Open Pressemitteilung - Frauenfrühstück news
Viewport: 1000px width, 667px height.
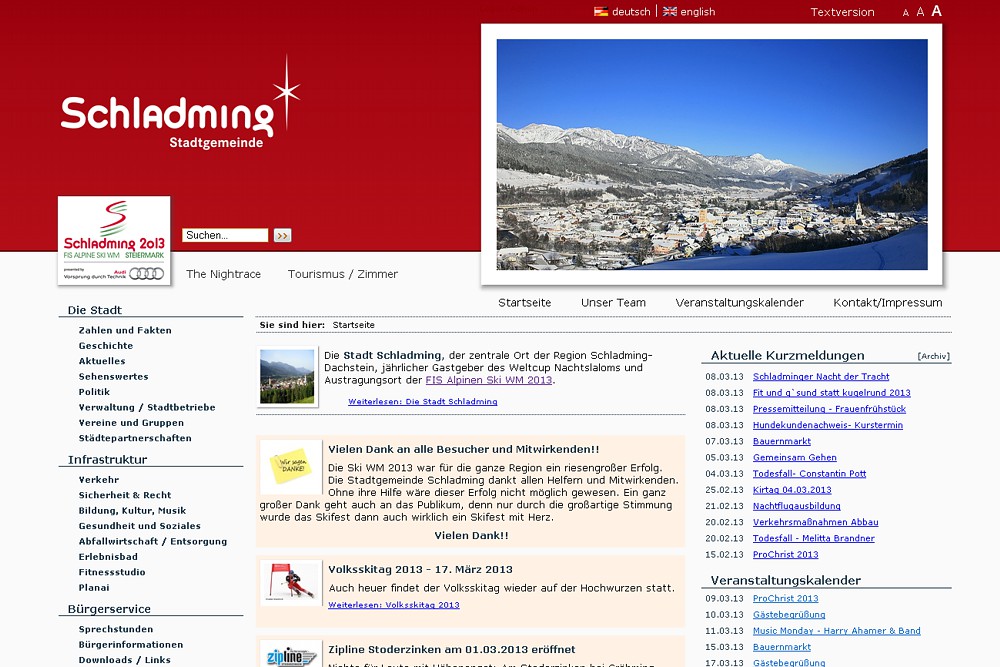coord(829,409)
